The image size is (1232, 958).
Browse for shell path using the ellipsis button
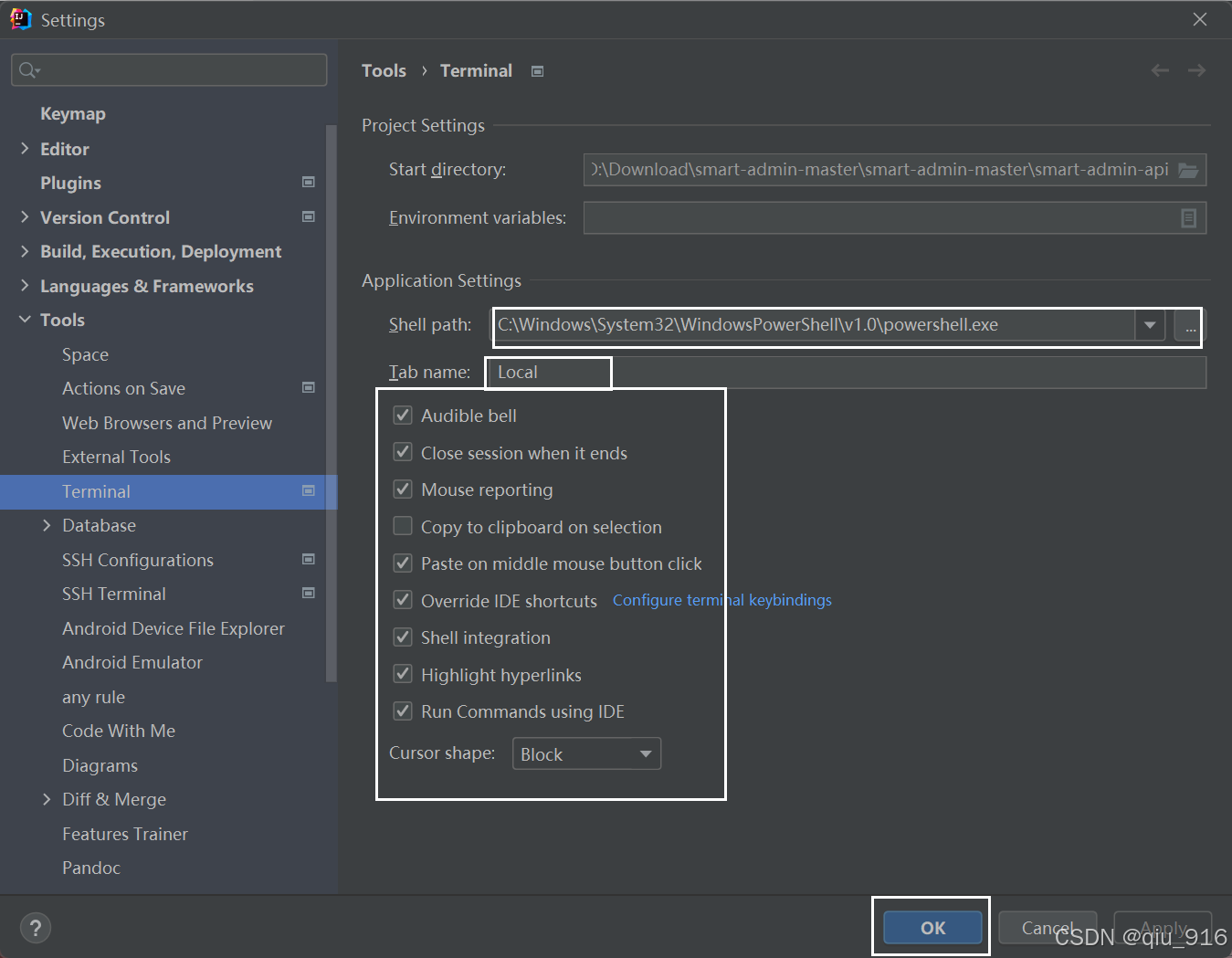coord(1188,326)
